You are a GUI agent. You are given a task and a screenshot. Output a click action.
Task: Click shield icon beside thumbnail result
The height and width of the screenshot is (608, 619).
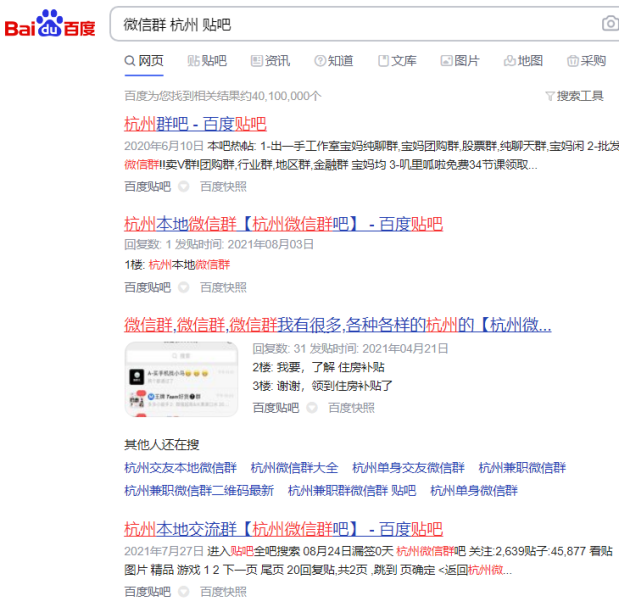[312, 408]
